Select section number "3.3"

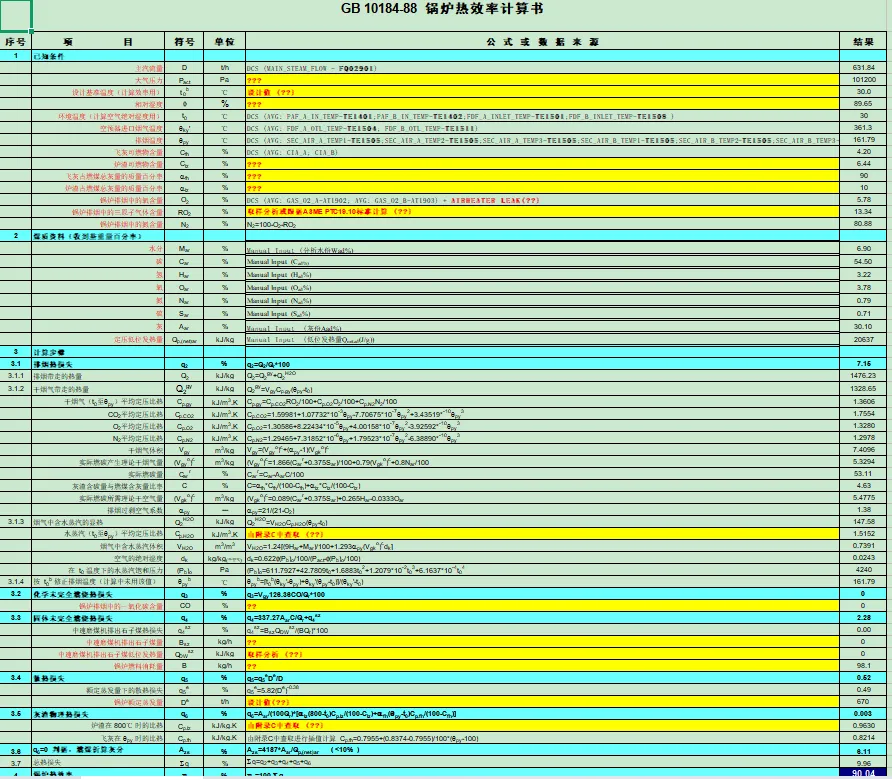[x=15, y=617]
